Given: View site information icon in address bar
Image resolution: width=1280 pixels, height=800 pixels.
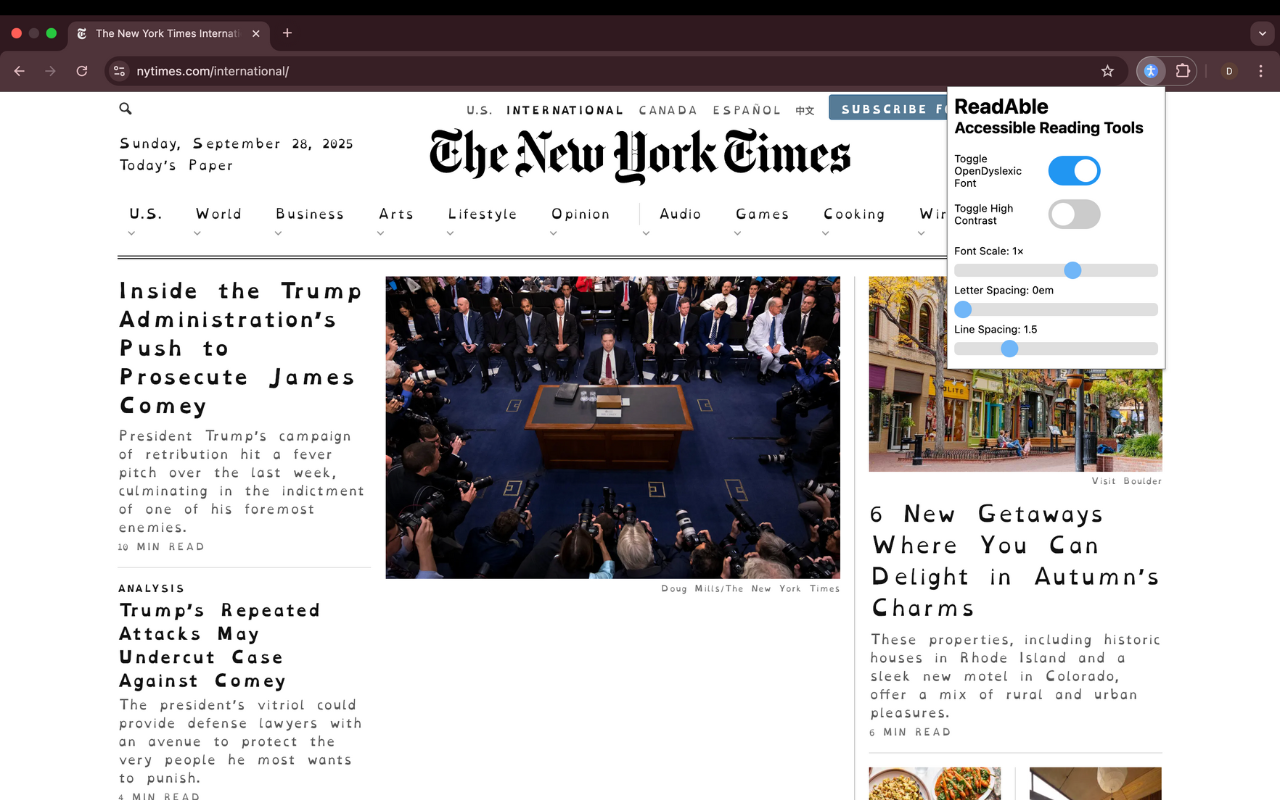Looking at the screenshot, I should click(x=119, y=71).
